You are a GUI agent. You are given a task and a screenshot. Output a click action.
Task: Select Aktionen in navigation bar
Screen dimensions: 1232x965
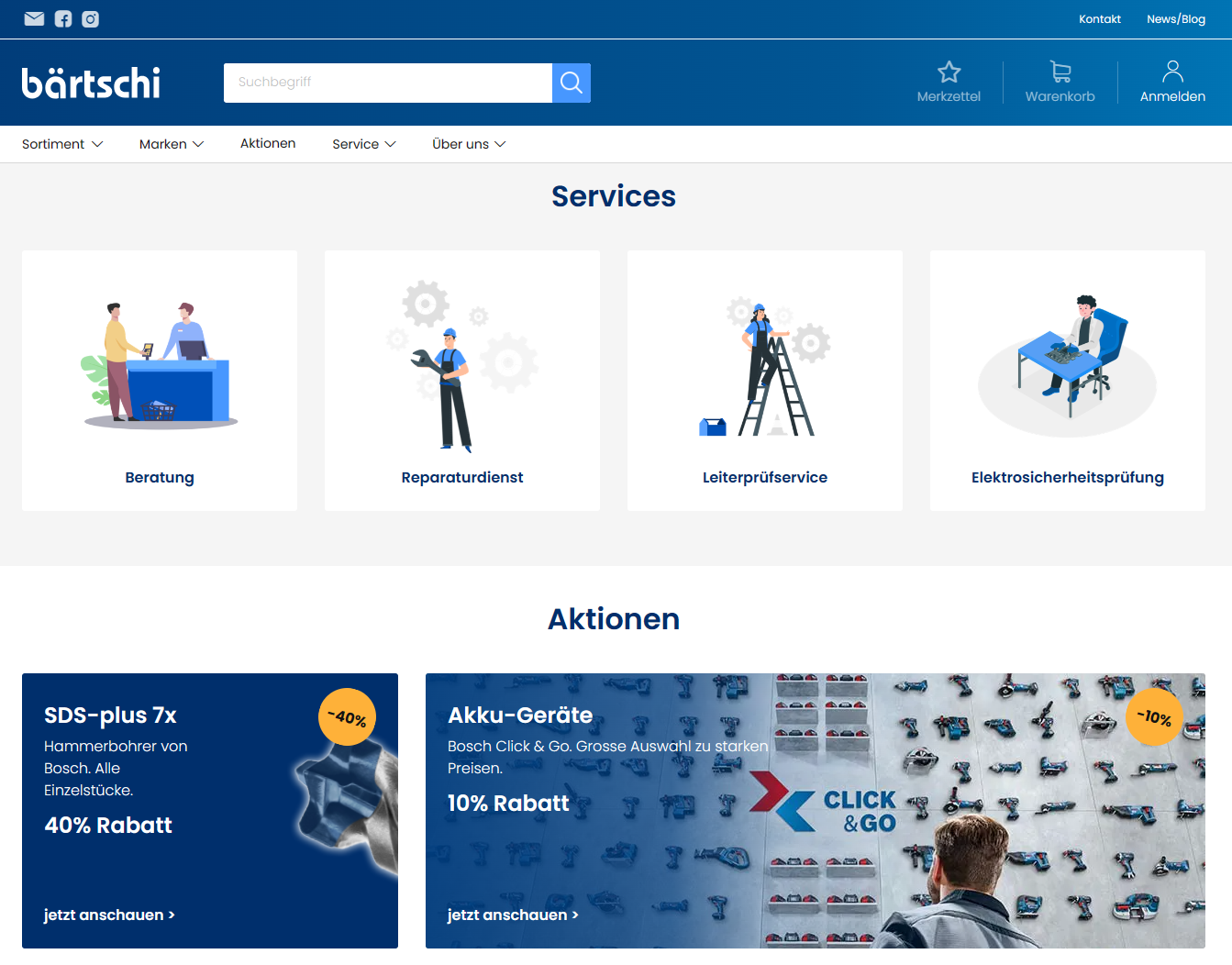[268, 143]
